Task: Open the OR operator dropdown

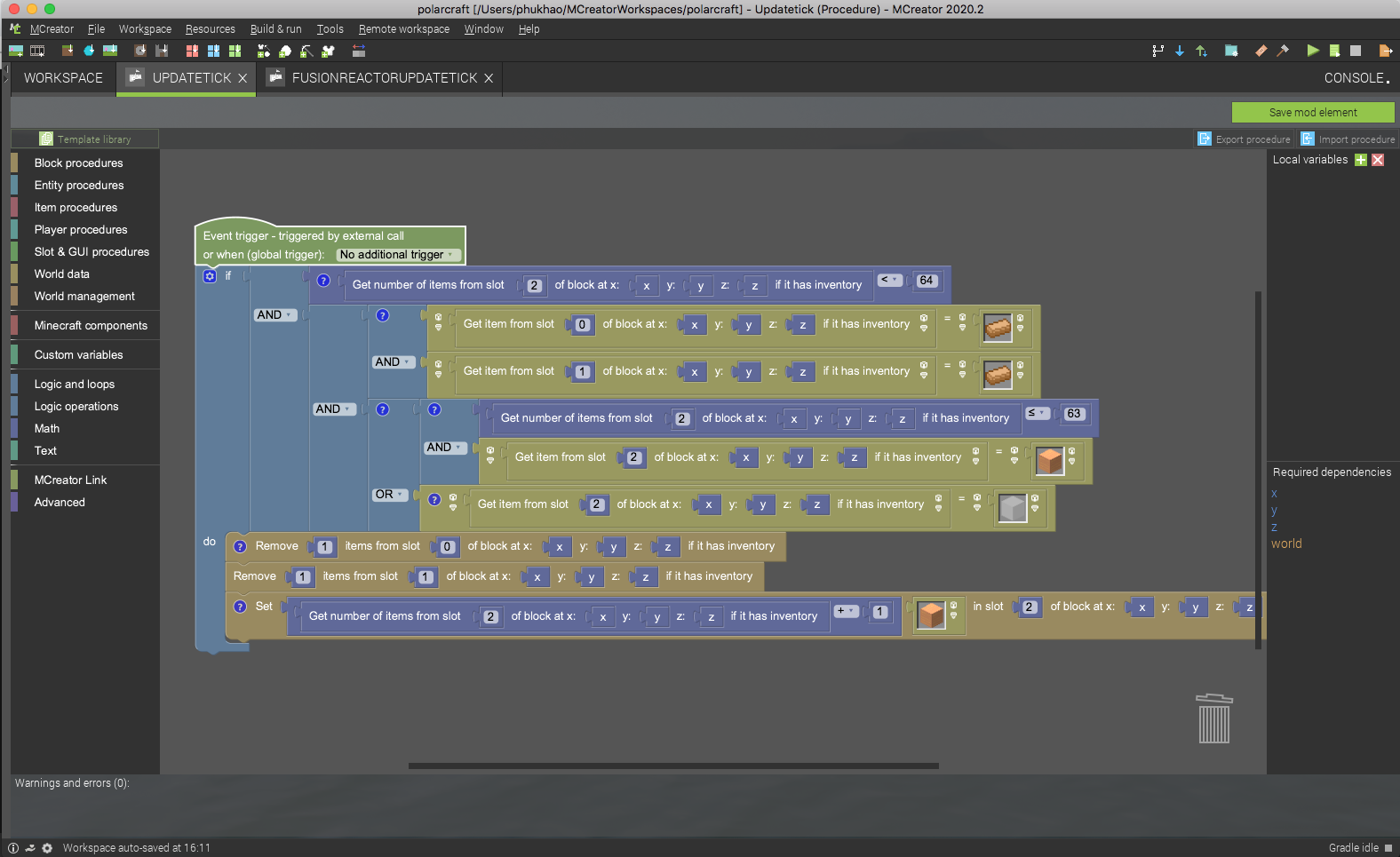Action: pos(390,495)
